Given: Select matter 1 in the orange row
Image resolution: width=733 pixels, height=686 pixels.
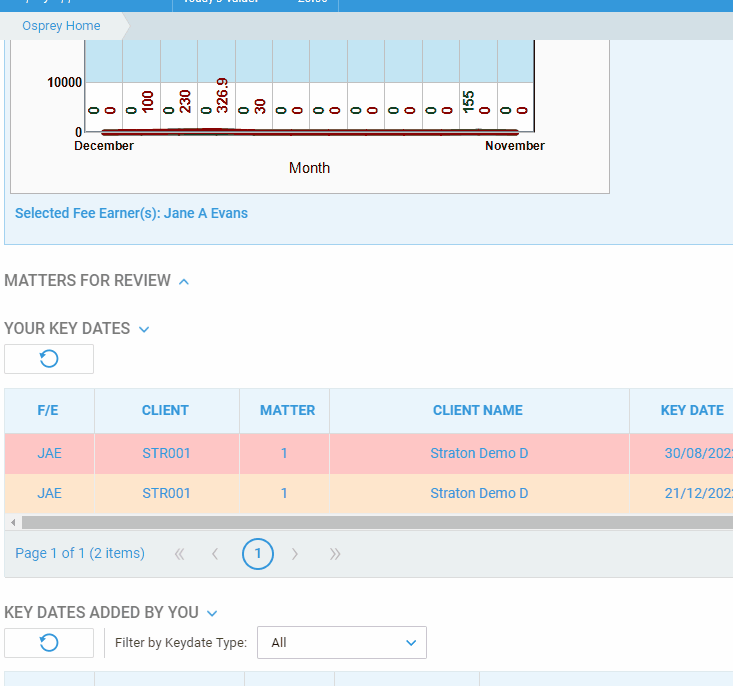Looking at the screenshot, I should [x=284, y=493].
